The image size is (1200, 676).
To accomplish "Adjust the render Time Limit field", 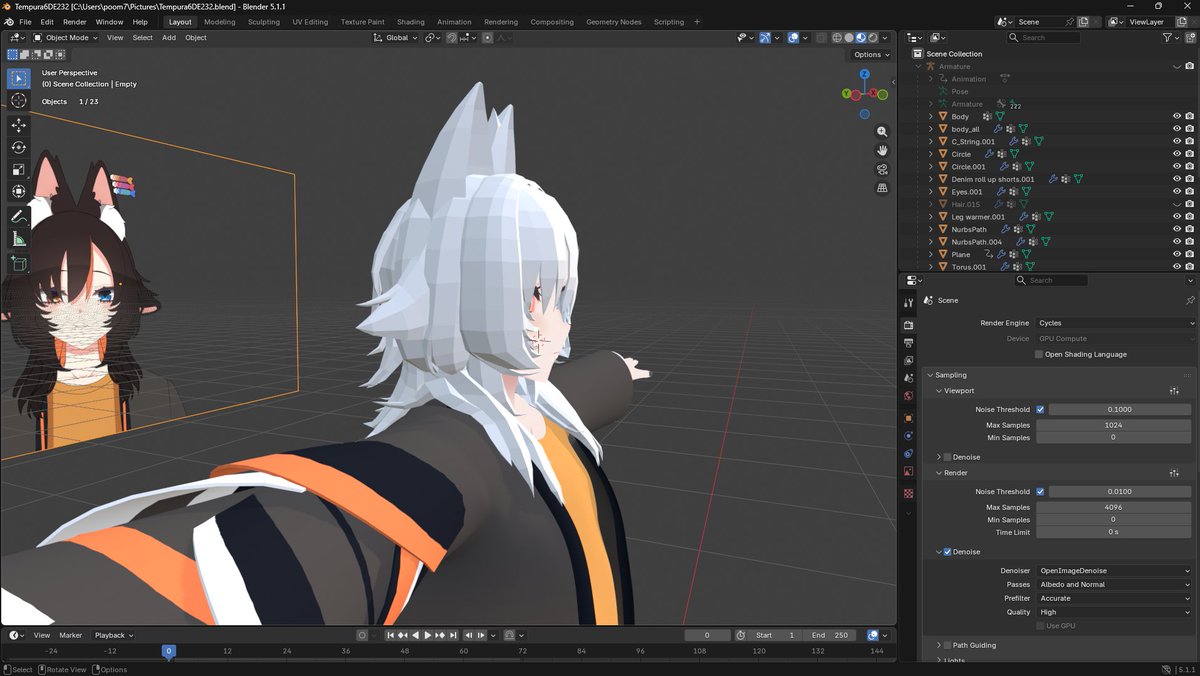I will [x=1113, y=532].
